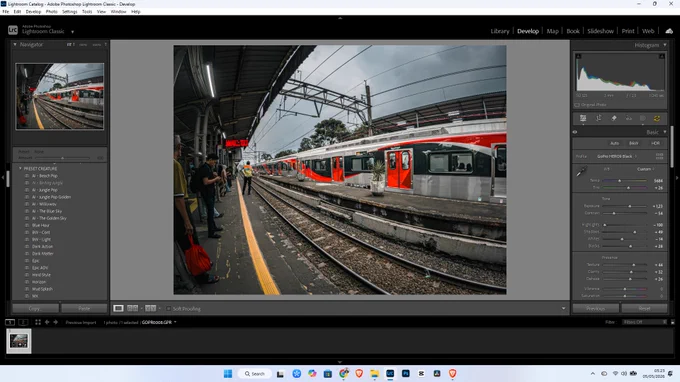Open Grid view from the filmstrip bar
Image resolution: width=680 pixels, height=382 pixels.
[38, 322]
